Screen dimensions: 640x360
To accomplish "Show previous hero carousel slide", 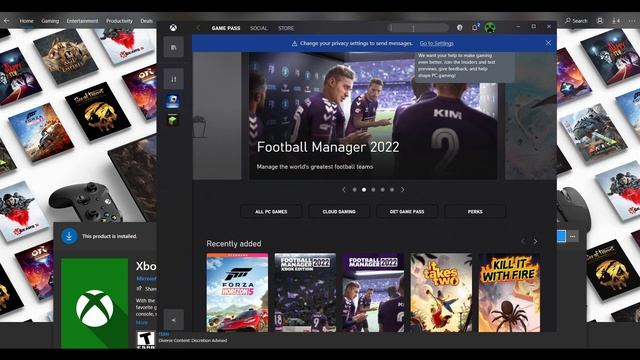I will (344, 189).
